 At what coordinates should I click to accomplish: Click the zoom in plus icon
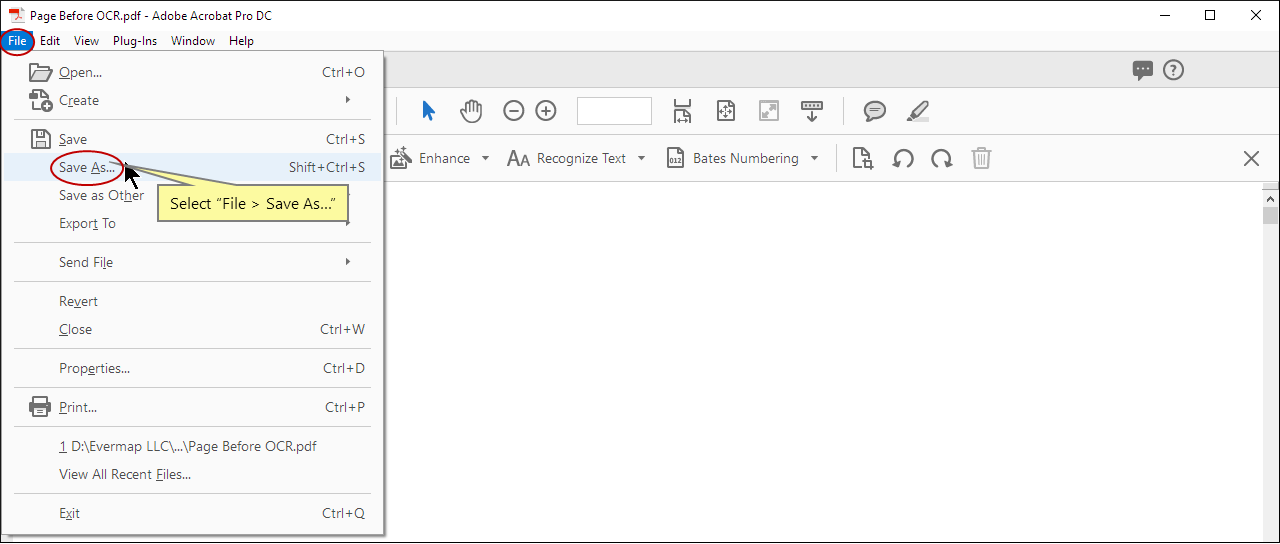(546, 111)
